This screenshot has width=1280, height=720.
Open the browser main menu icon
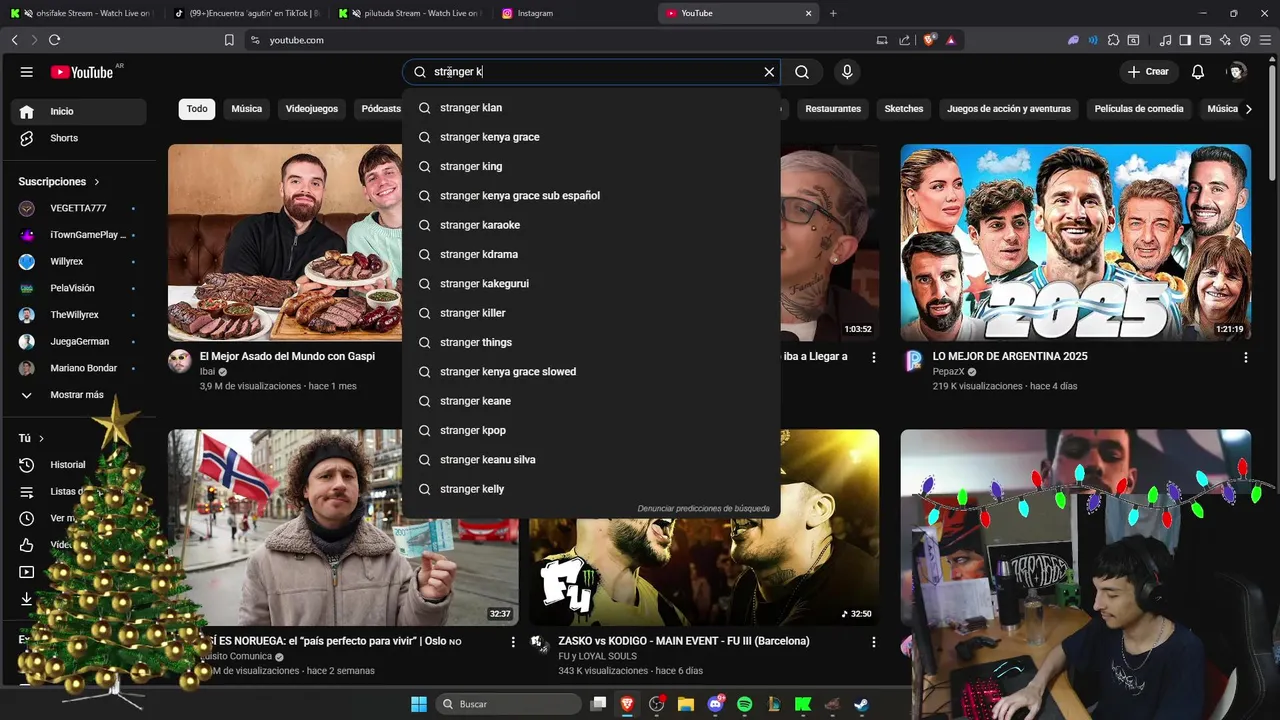(x=1265, y=40)
